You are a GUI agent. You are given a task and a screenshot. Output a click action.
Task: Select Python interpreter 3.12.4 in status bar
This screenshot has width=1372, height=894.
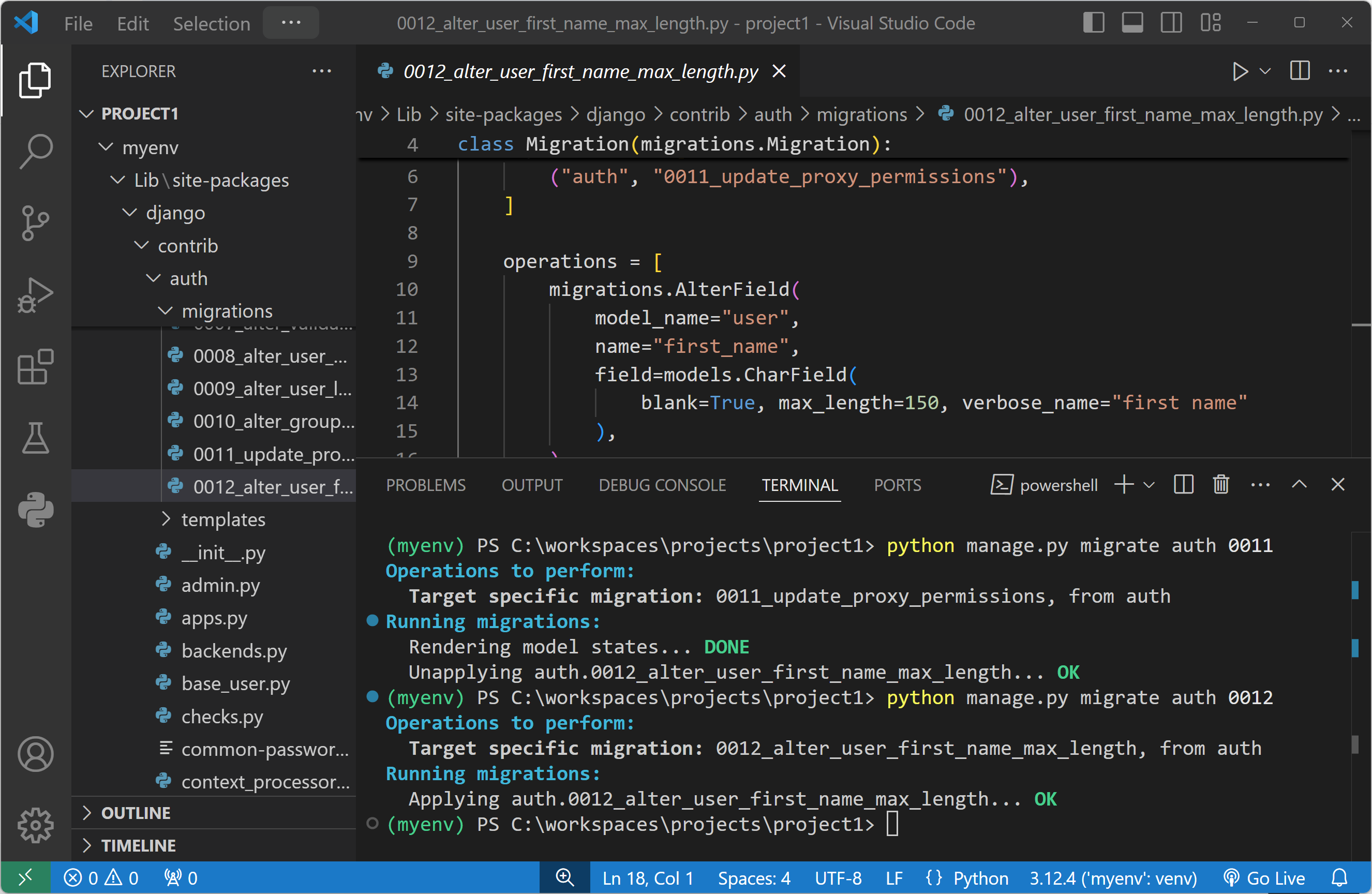1113,878
